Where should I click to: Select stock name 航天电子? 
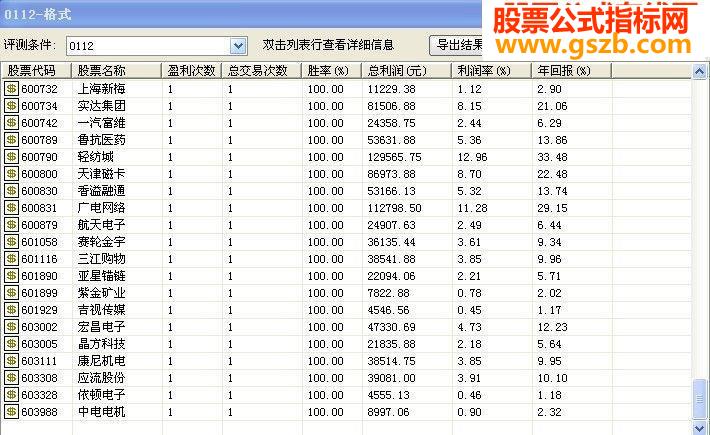(x=101, y=225)
